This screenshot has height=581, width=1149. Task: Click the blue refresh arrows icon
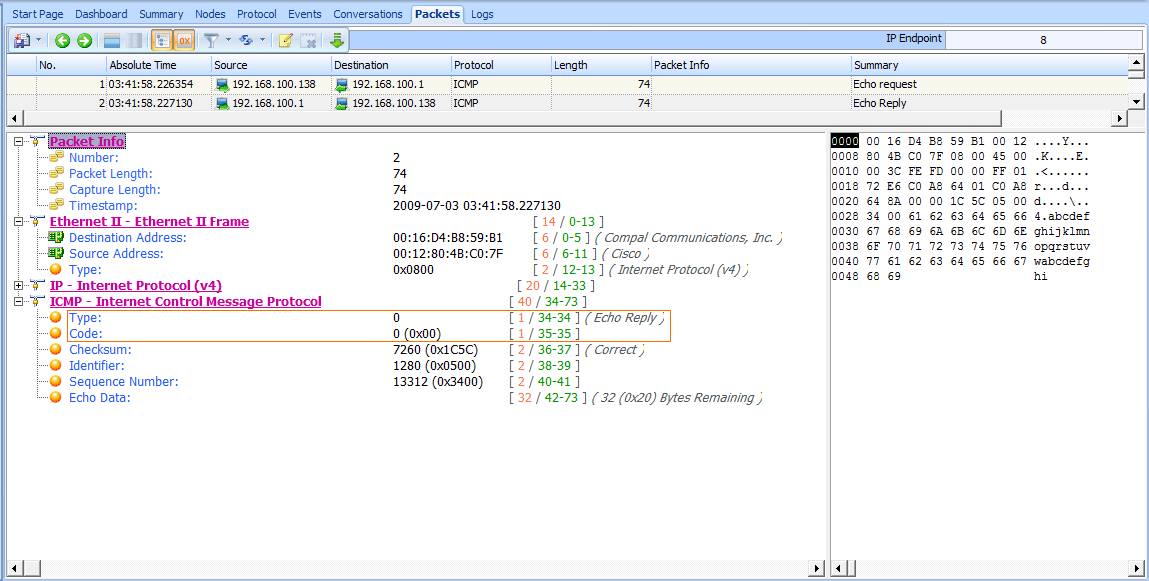245,40
